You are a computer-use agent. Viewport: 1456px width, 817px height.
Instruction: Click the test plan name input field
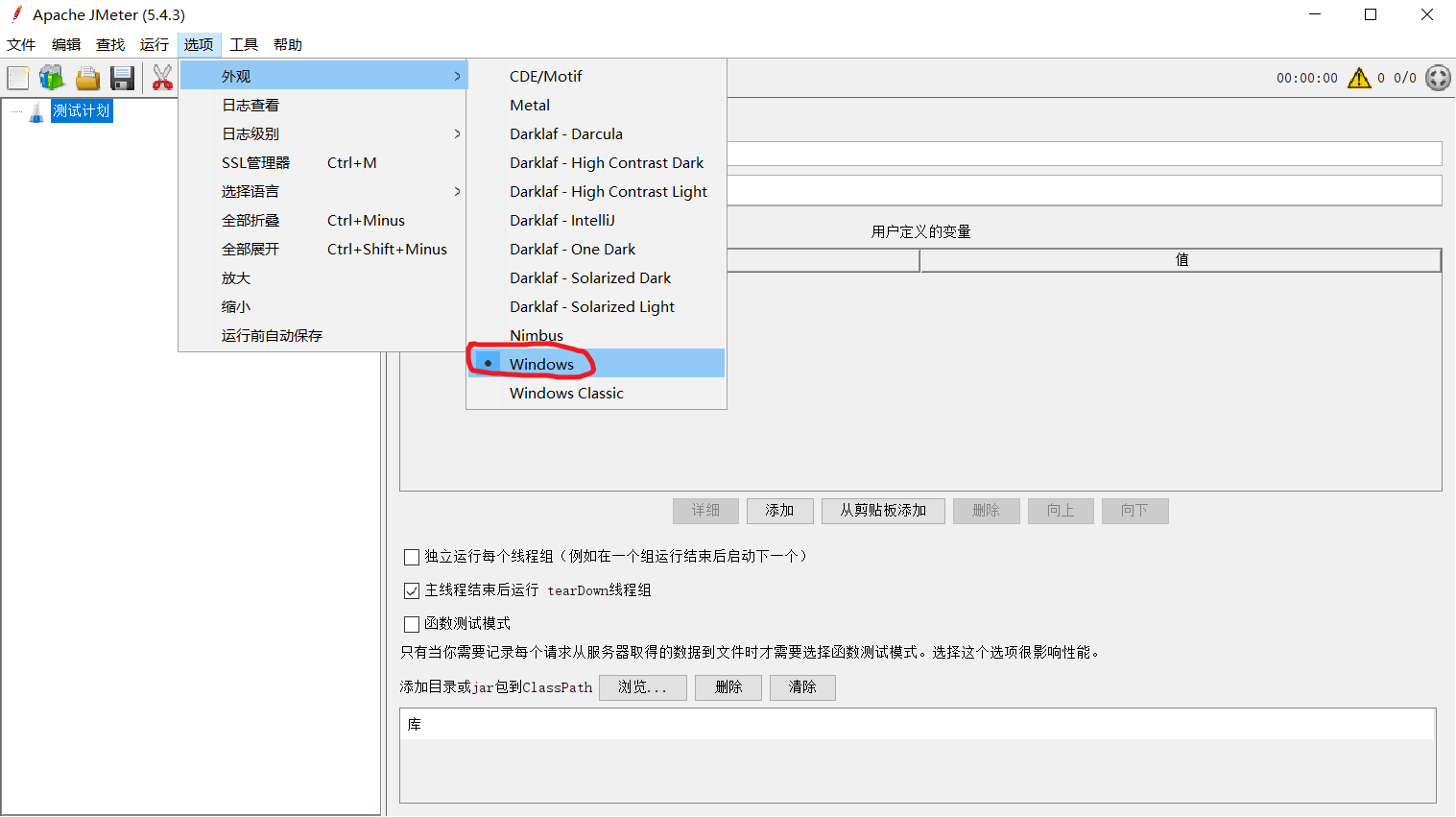pyautogui.click(x=1085, y=154)
